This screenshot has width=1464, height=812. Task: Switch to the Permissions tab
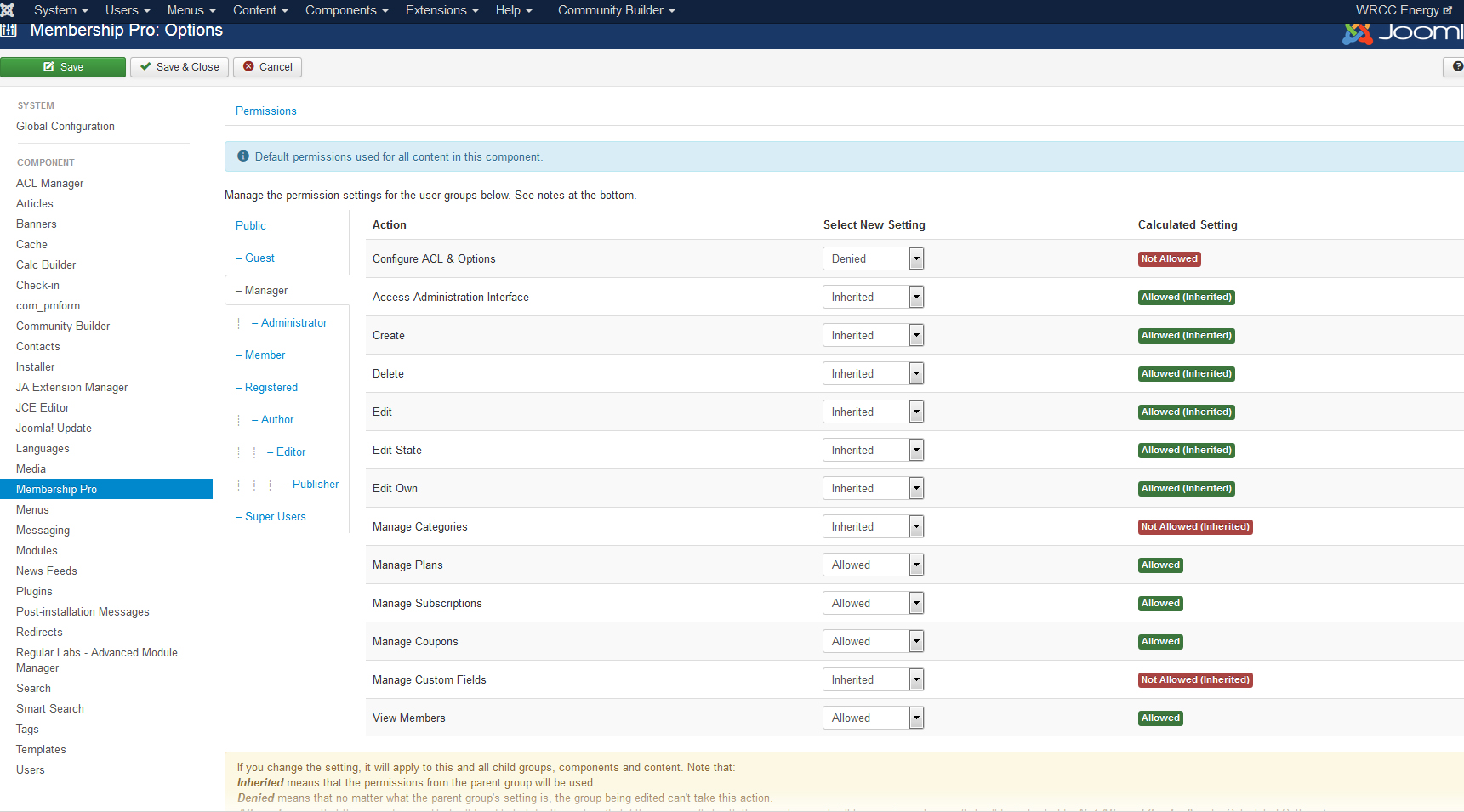coord(266,111)
